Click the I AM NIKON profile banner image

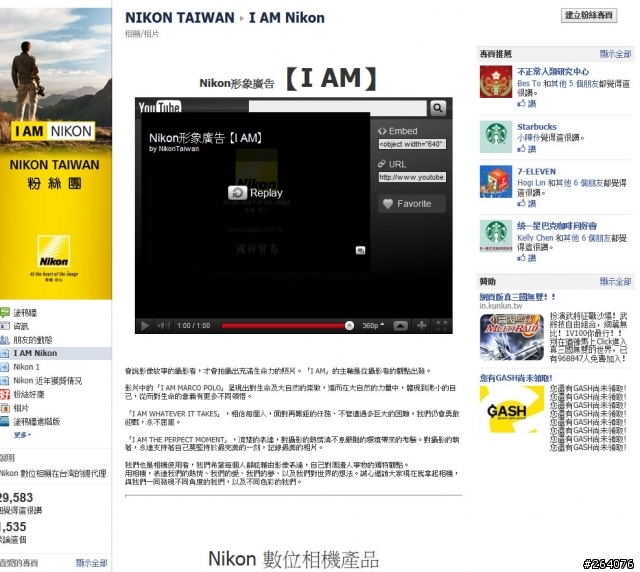pos(56,153)
